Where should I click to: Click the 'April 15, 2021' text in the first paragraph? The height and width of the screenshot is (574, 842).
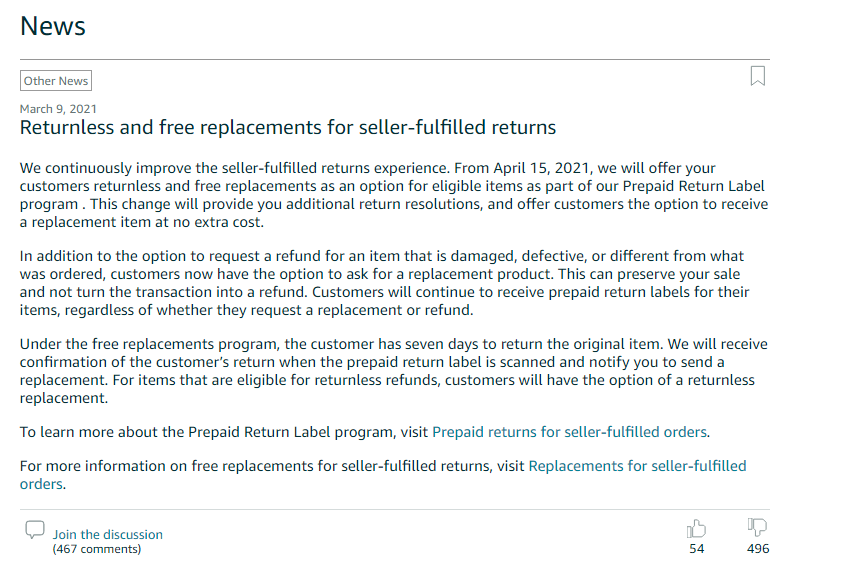click(542, 168)
